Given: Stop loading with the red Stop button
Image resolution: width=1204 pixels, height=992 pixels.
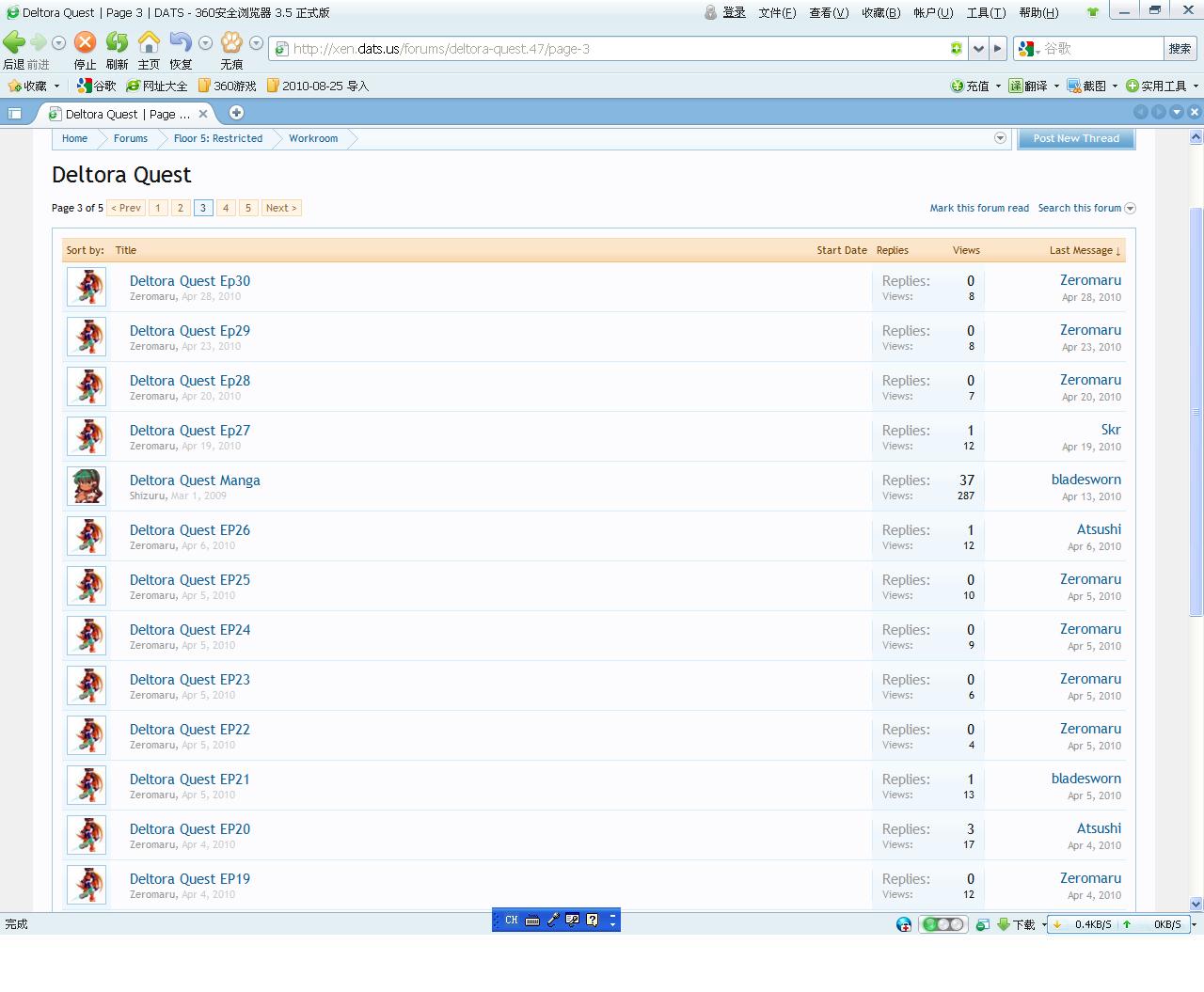Looking at the screenshot, I should coord(85,42).
